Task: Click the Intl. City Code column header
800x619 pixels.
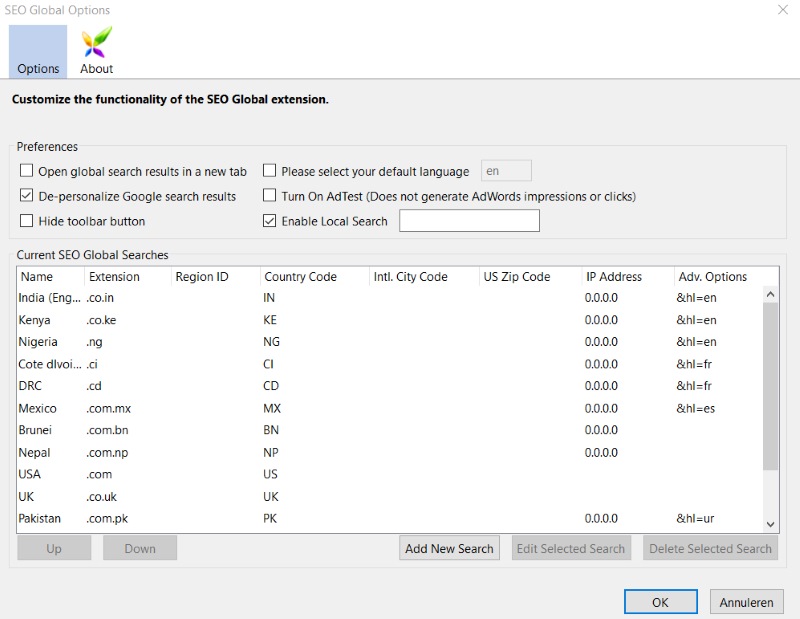Action: click(x=424, y=277)
